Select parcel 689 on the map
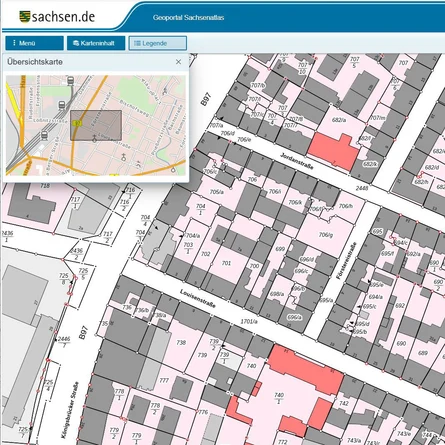Screen dimensions: 445x445 [423, 353]
